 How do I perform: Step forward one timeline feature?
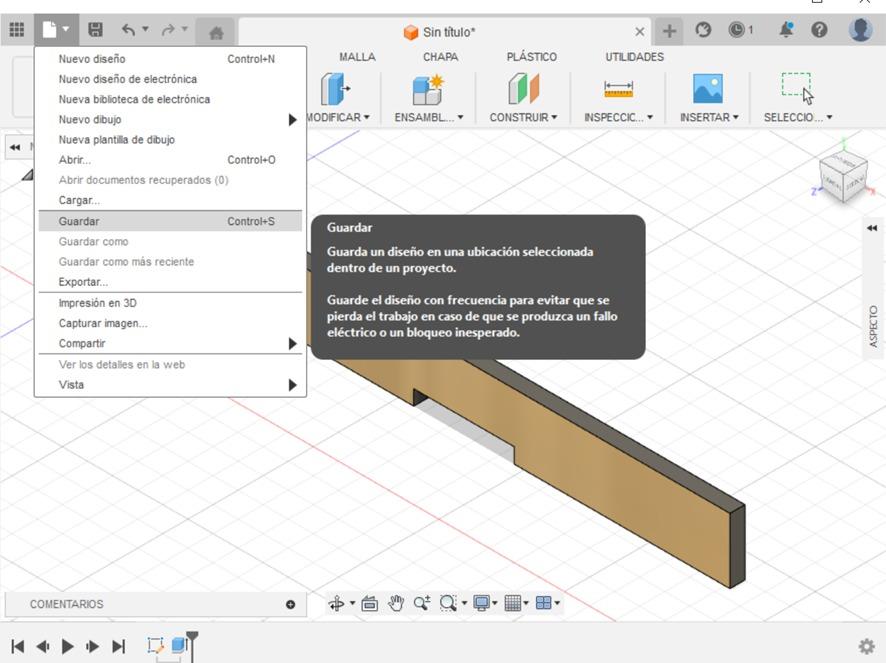93,646
